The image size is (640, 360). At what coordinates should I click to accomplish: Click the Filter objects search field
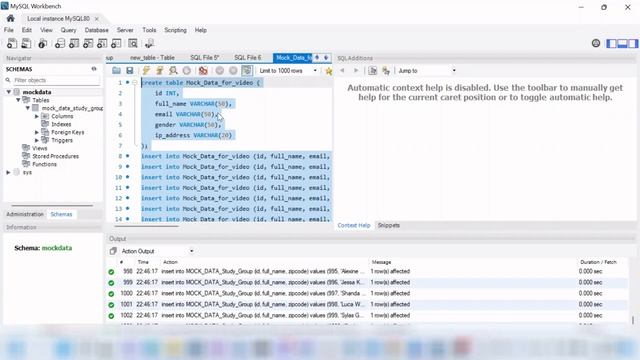56,80
